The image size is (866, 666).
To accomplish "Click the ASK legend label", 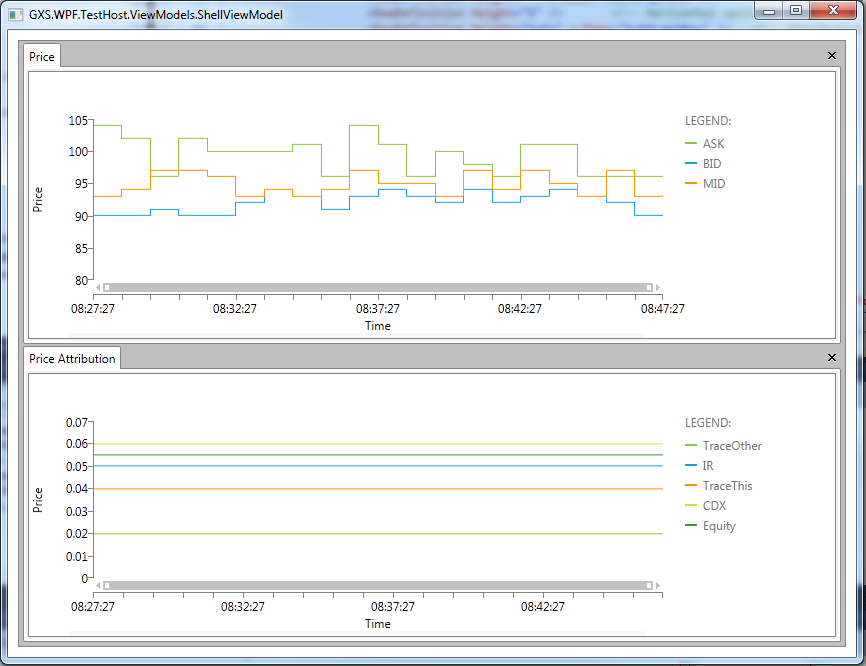I will 713,144.
